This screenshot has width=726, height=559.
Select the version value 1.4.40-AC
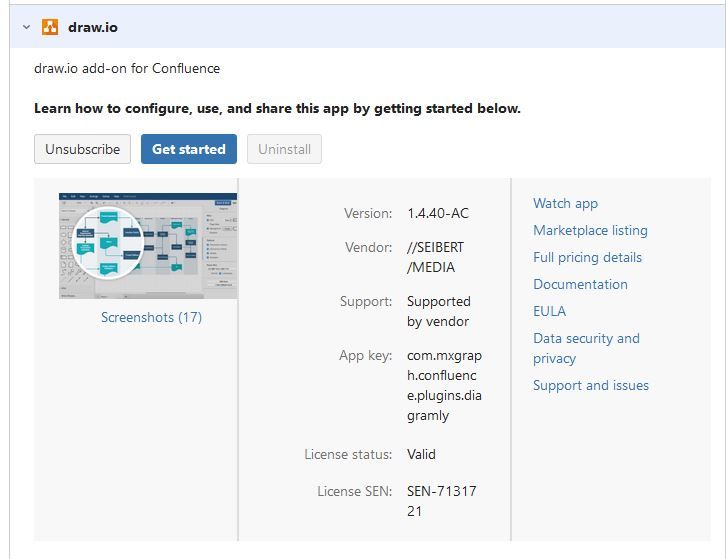click(438, 214)
